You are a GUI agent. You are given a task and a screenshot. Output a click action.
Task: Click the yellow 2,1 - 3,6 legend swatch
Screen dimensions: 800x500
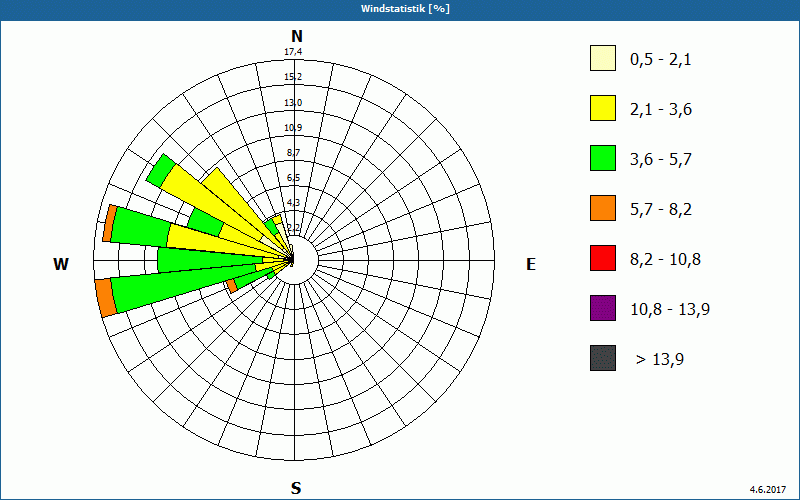click(x=603, y=108)
